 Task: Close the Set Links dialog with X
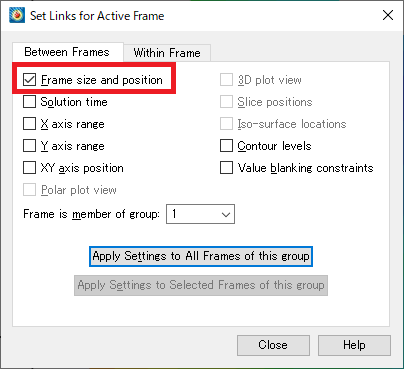click(388, 15)
